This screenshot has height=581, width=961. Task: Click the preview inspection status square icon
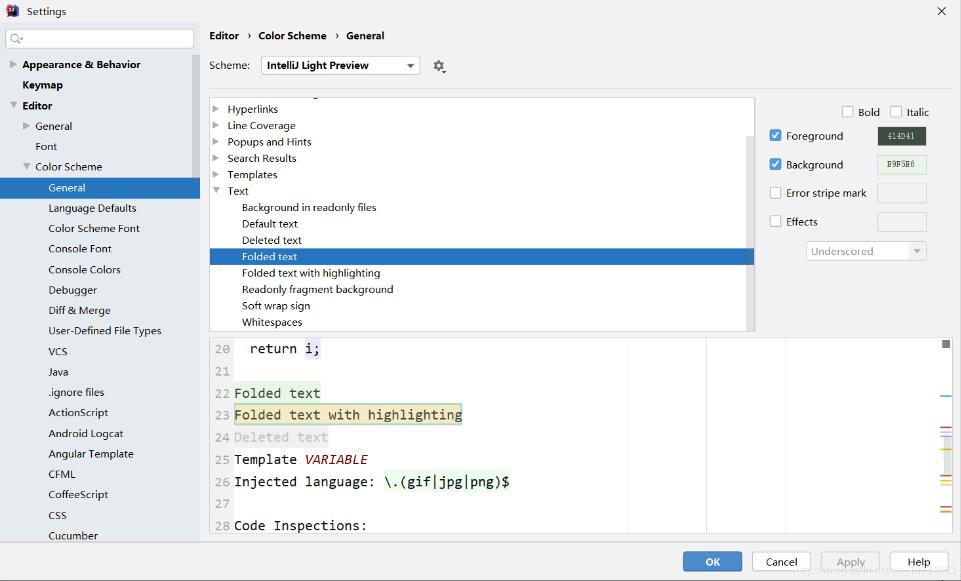pos(946,344)
